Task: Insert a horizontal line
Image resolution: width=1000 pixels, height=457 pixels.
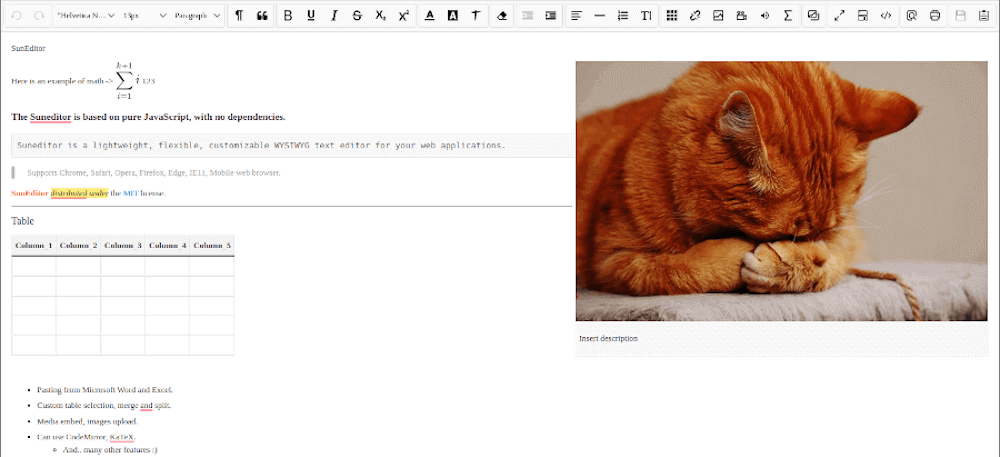Action: (599, 16)
